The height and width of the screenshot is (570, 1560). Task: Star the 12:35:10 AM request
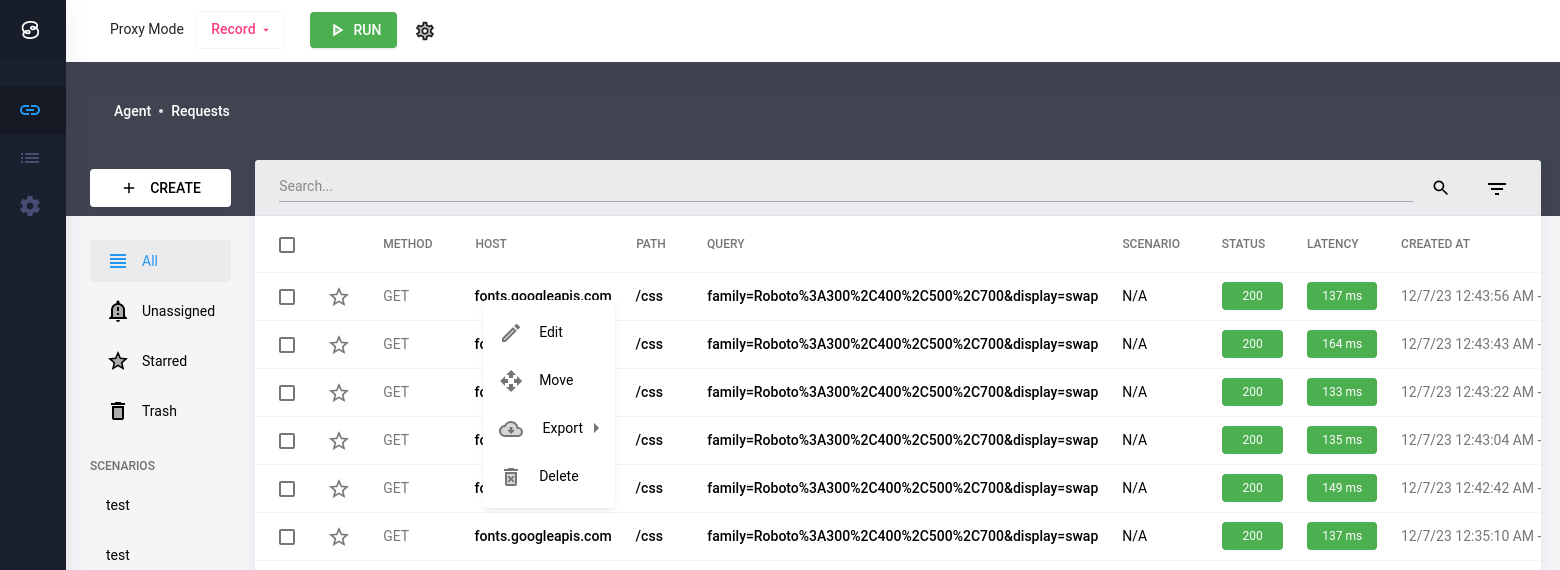pos(339,537)
